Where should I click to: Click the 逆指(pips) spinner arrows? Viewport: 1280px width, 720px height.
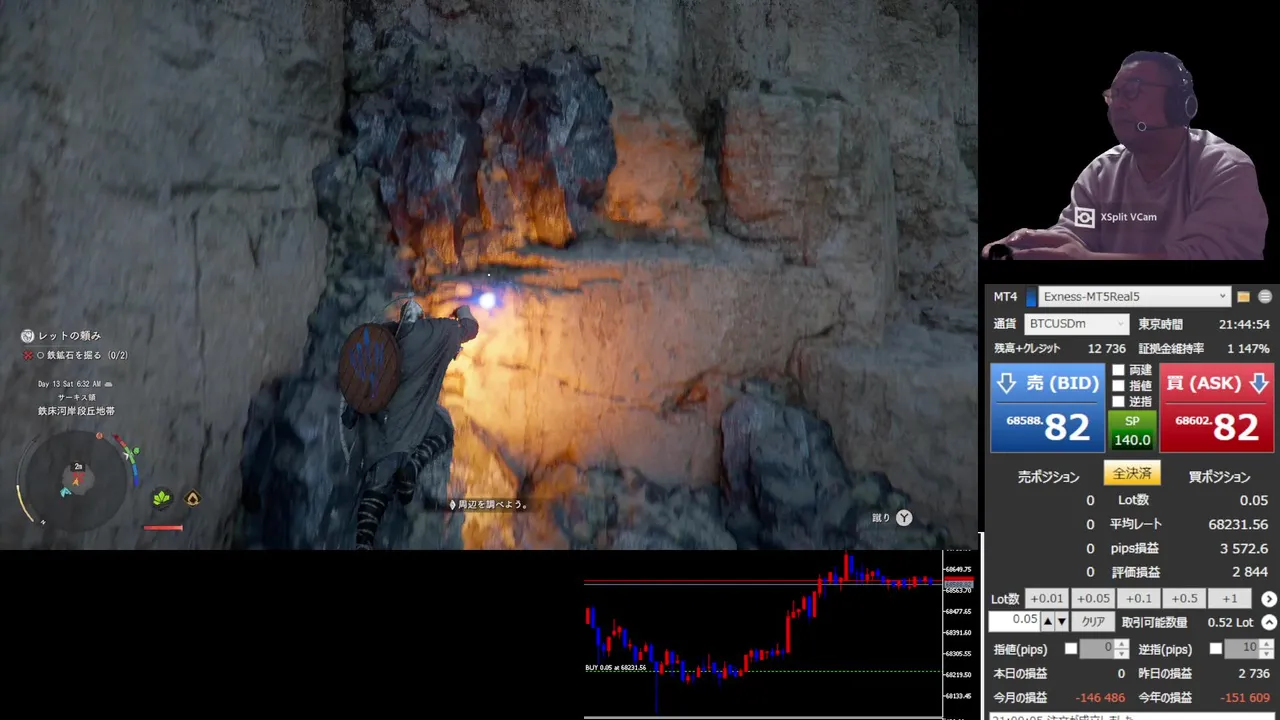(x=1267, y=649)
